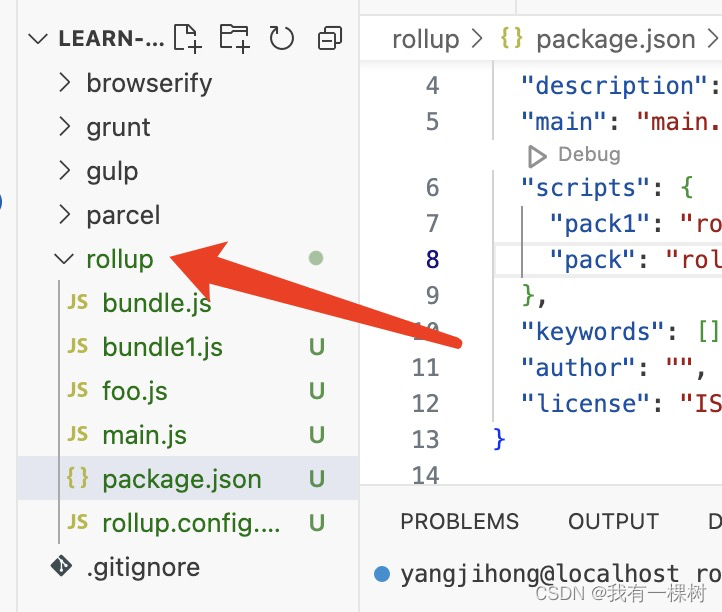The width and height of the screenshot is (722, 612).
Task: Click the New Folder icon in explorer header
Action: [234, 38]
